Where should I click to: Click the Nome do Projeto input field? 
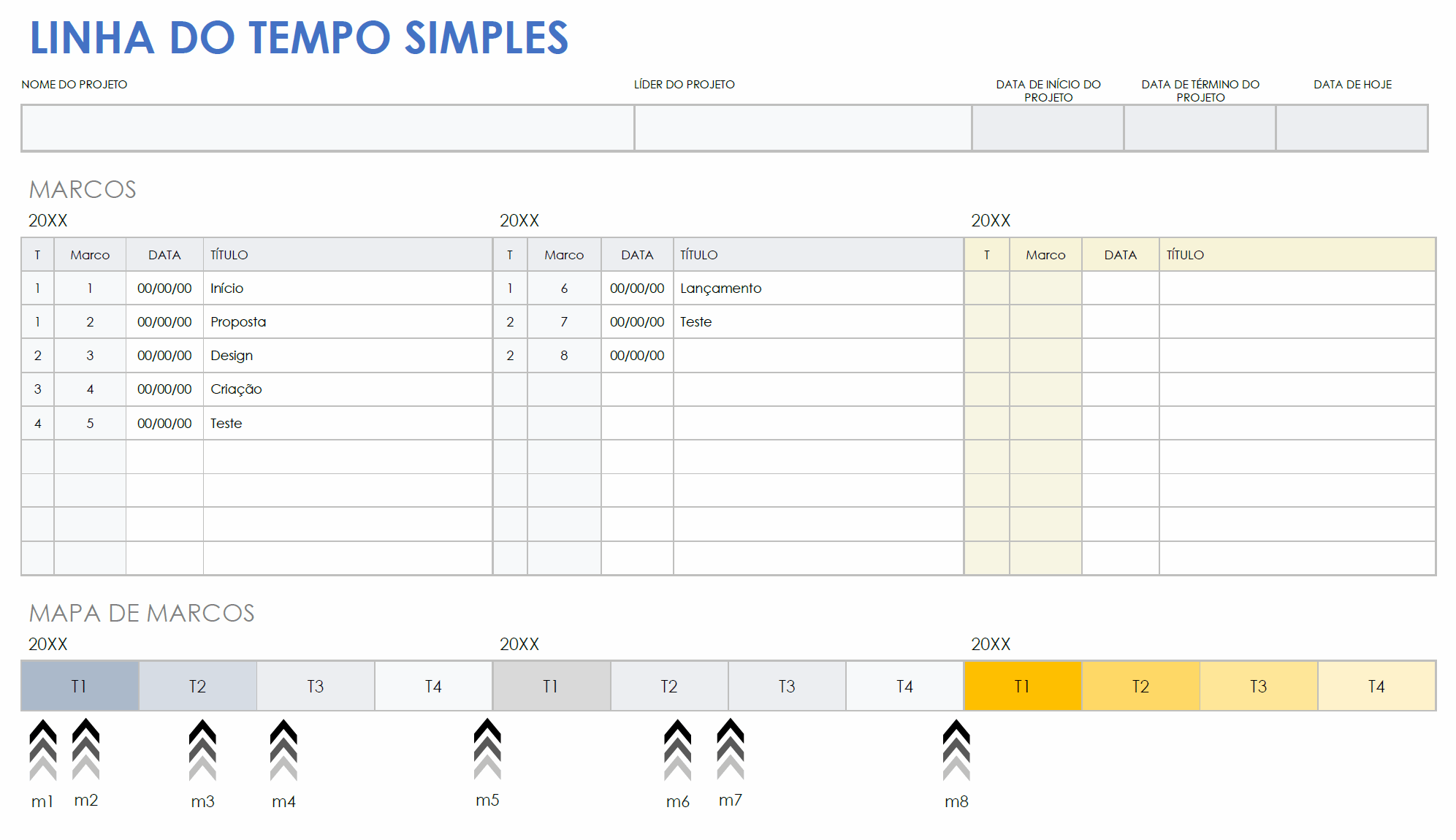[x=328, y=128]
